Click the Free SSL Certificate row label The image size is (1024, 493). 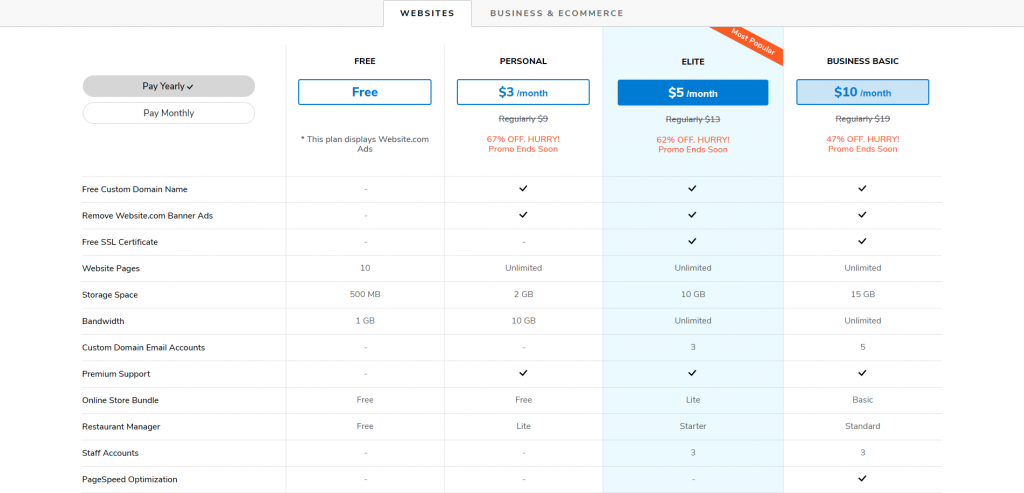[120, 242]
